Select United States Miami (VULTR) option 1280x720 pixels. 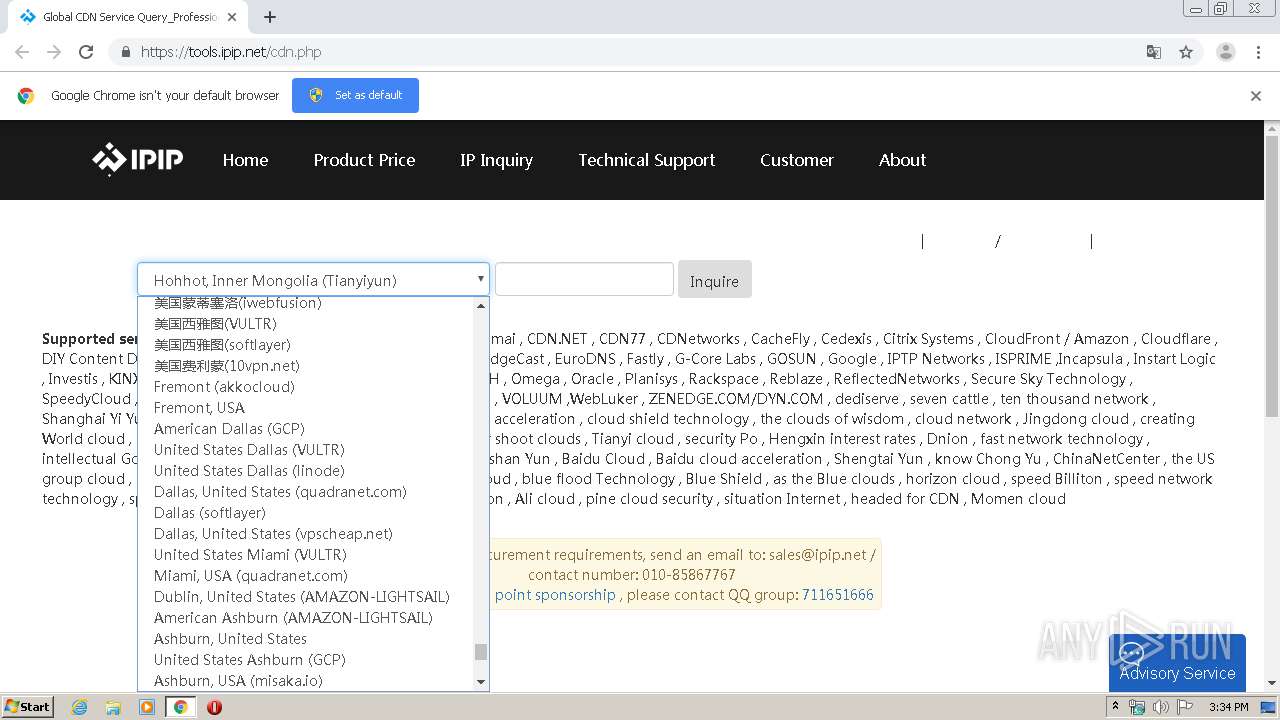306,555
